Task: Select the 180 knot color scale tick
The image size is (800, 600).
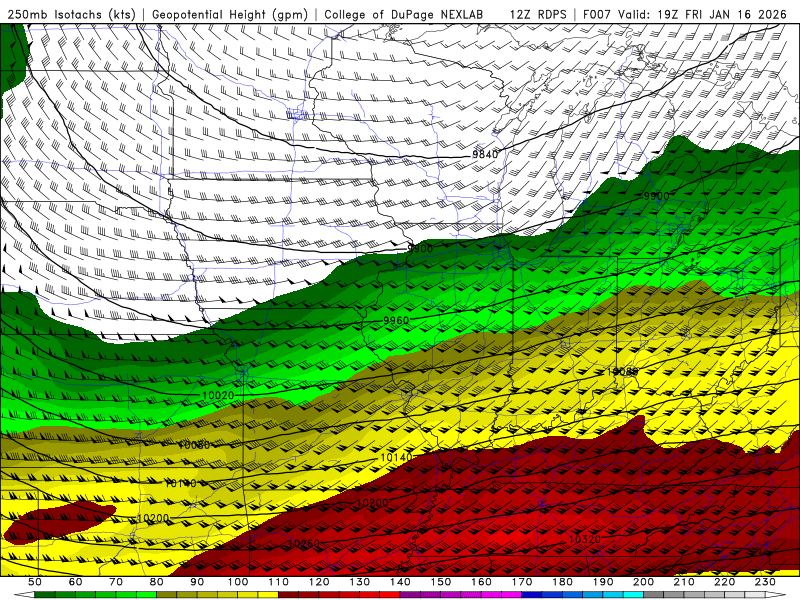Action: click(562, 582)
